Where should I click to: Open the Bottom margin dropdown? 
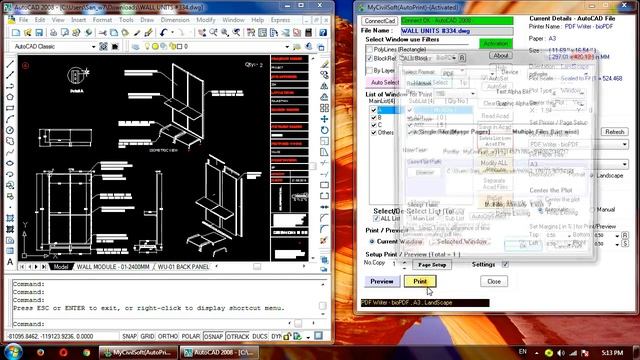pyautogui.click(x=617, y=236)
